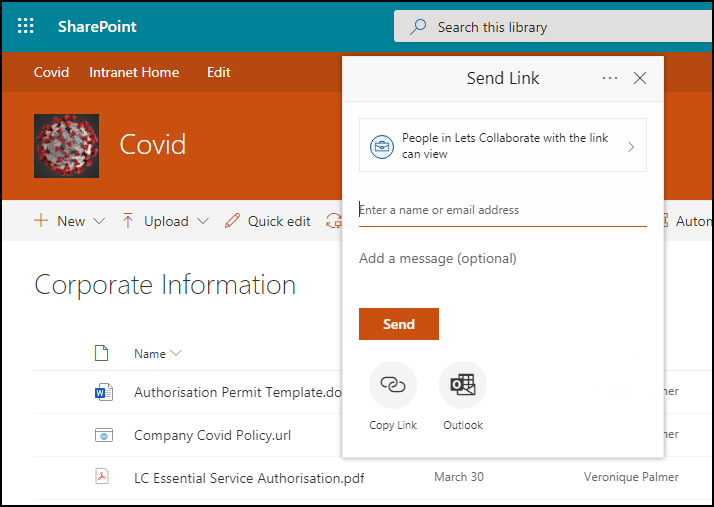
Task: Click the Outlook share icon
Action: tap(463, 386)
